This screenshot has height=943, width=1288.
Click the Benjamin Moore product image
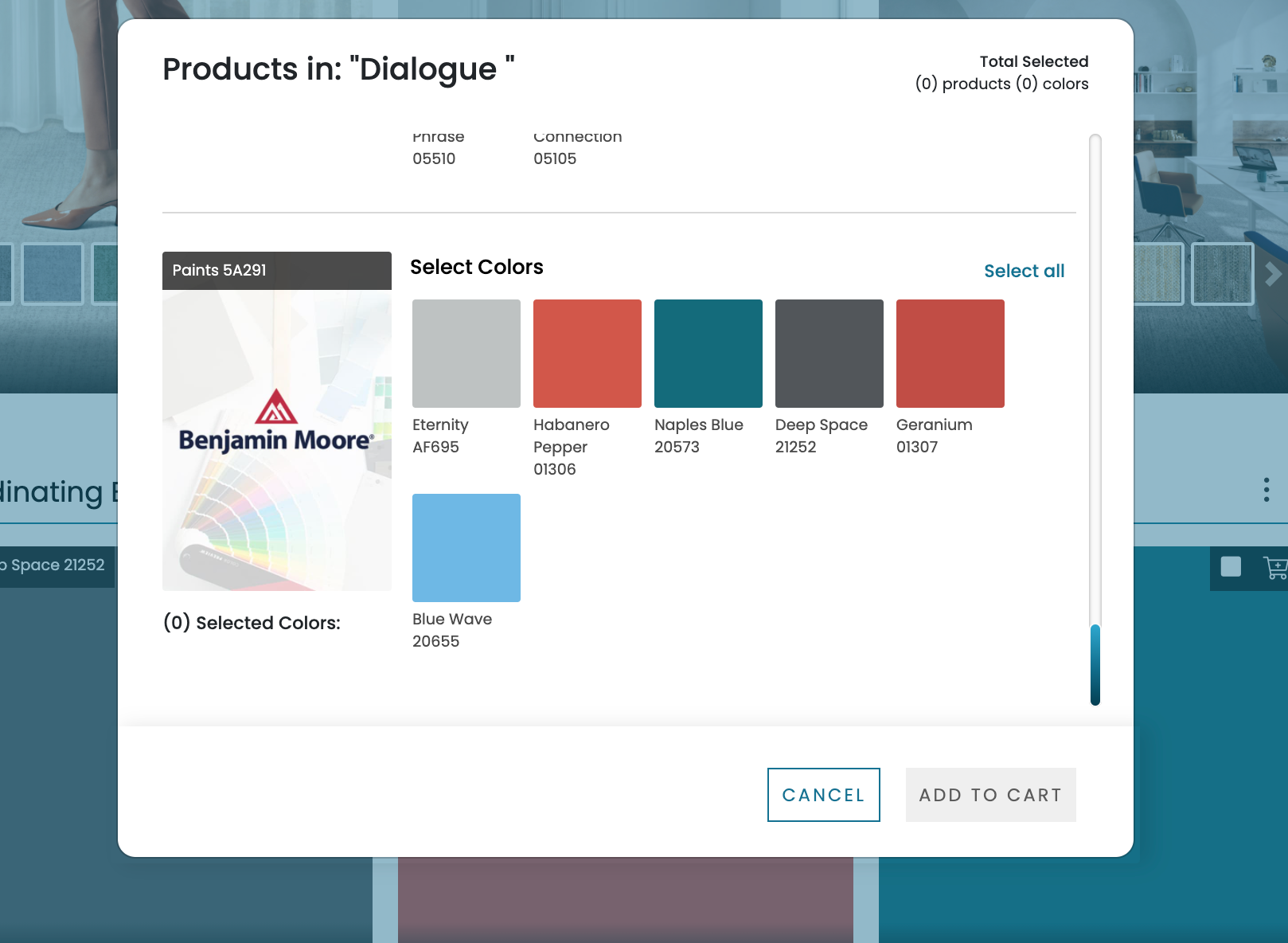[277, 440]
